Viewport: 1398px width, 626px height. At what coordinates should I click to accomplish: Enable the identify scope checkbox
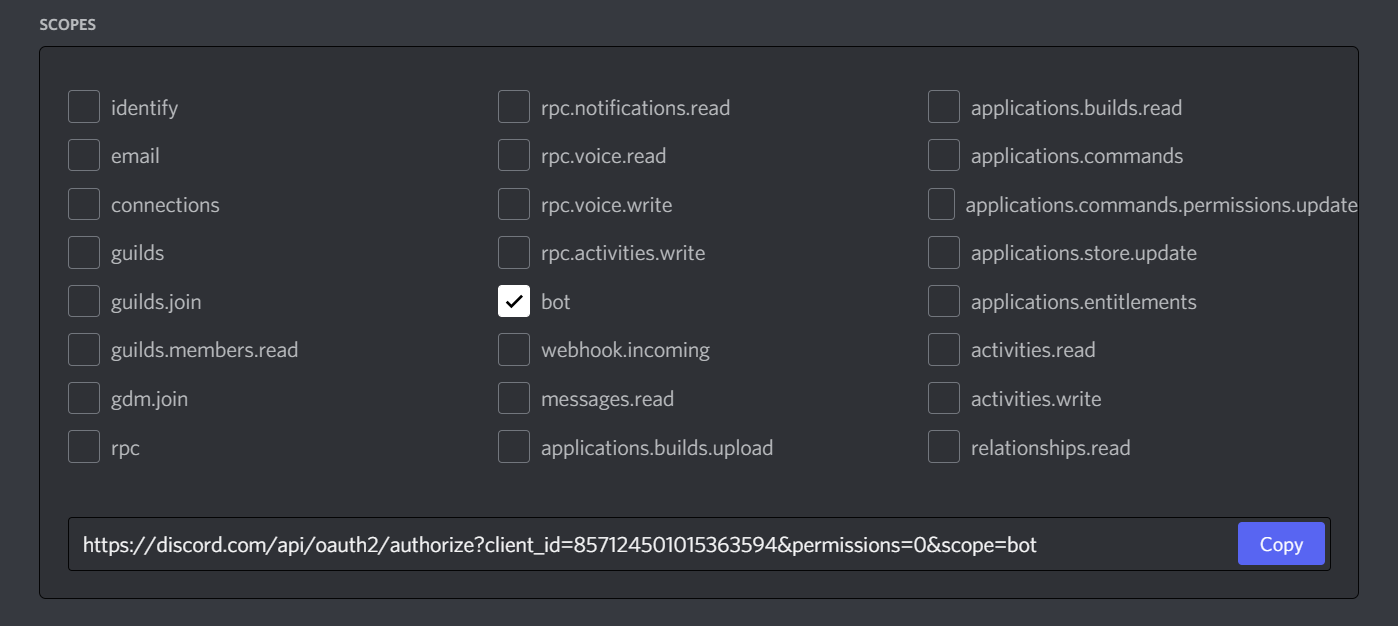click(x=84, y=106)
